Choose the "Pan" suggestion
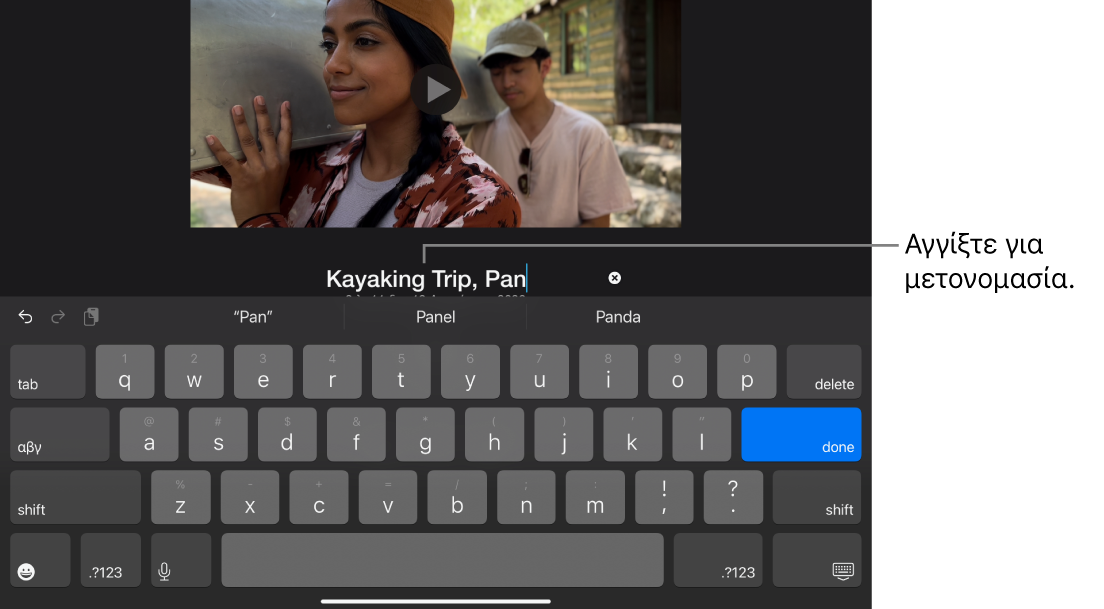 click(253, 317)
